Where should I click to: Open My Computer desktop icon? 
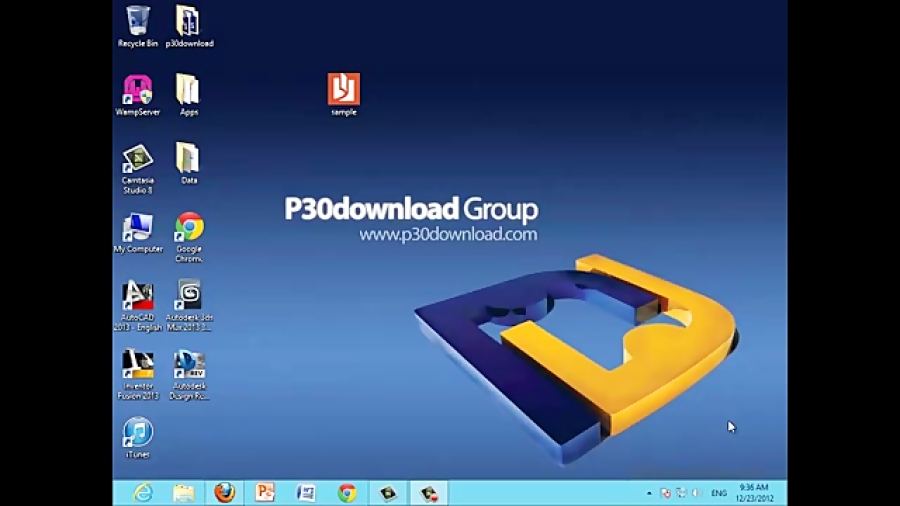138,233
